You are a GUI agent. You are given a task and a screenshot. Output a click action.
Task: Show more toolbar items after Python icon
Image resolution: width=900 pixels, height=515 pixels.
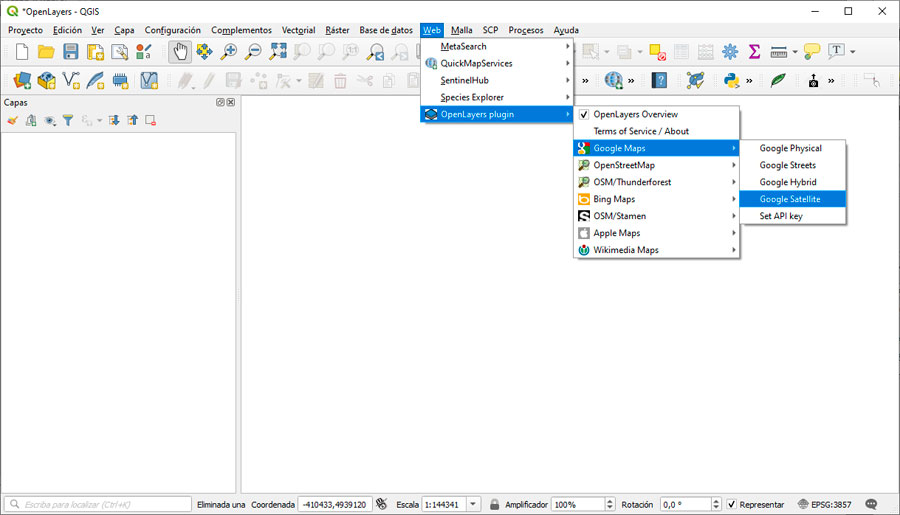749,81
